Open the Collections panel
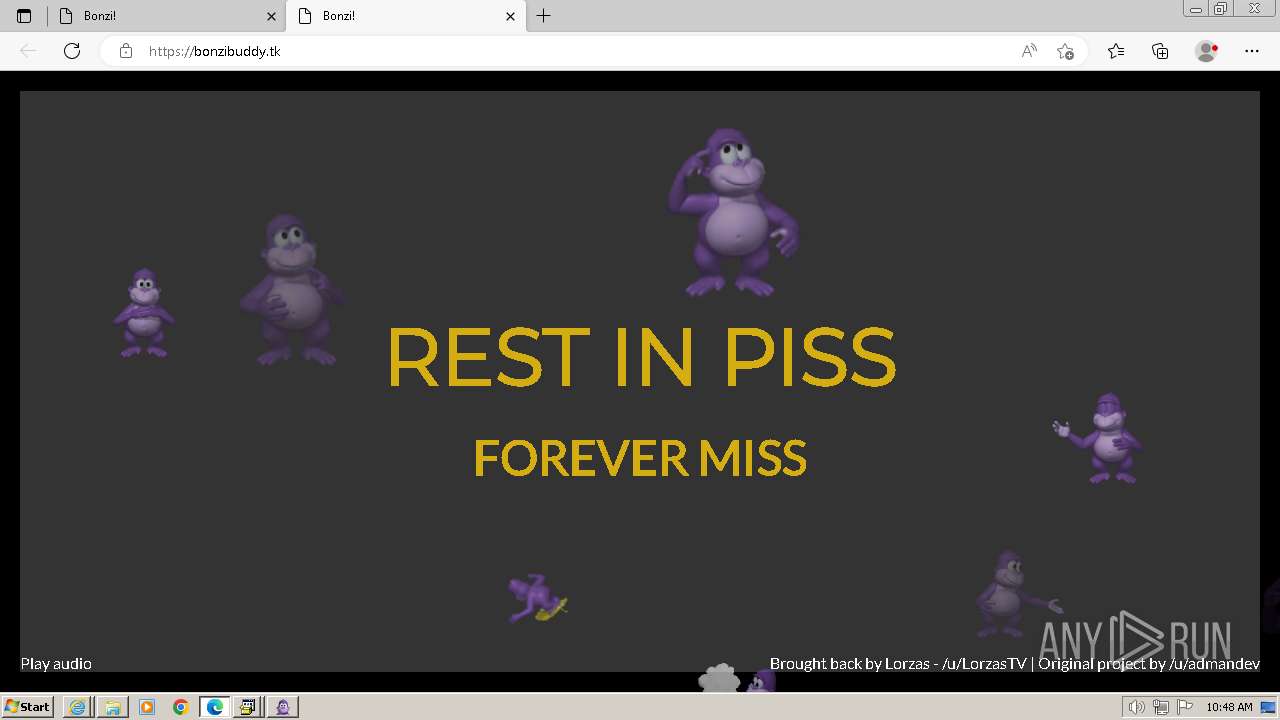Viewport: 1280px width, 720px height. click(x=1160, y=51)
